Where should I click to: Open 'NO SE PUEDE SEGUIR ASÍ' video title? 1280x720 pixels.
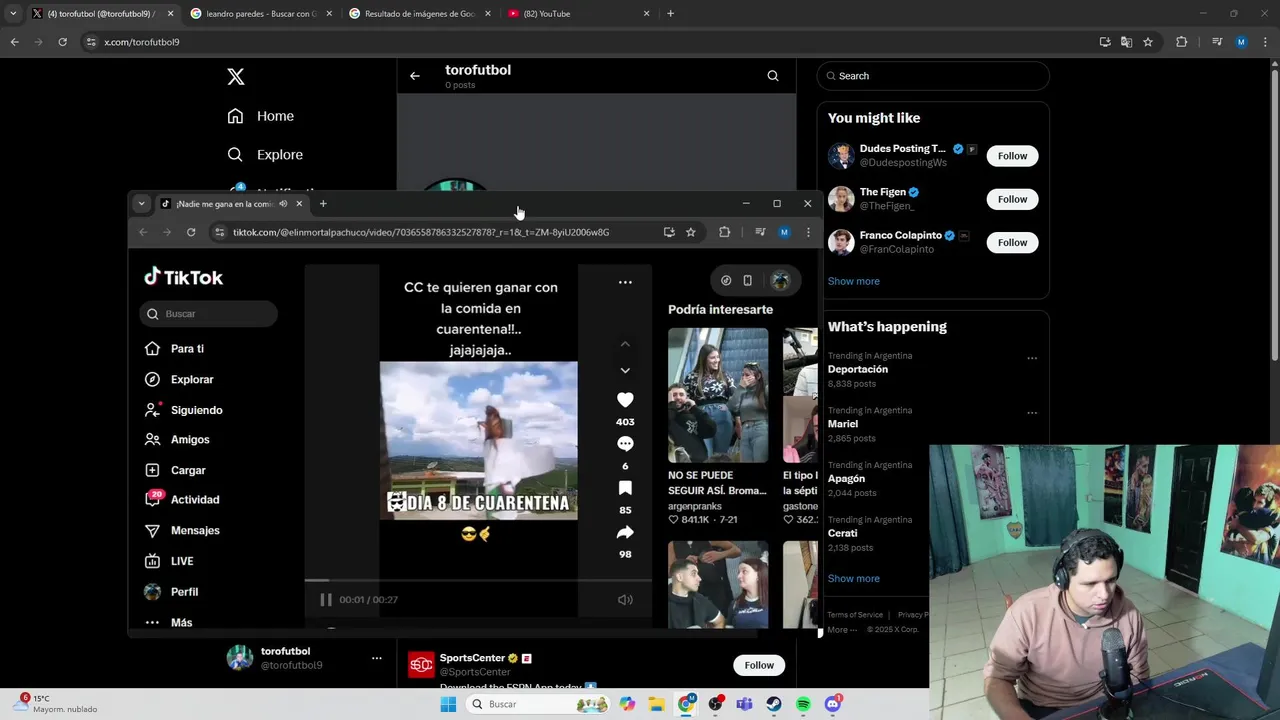click(717, 483)
